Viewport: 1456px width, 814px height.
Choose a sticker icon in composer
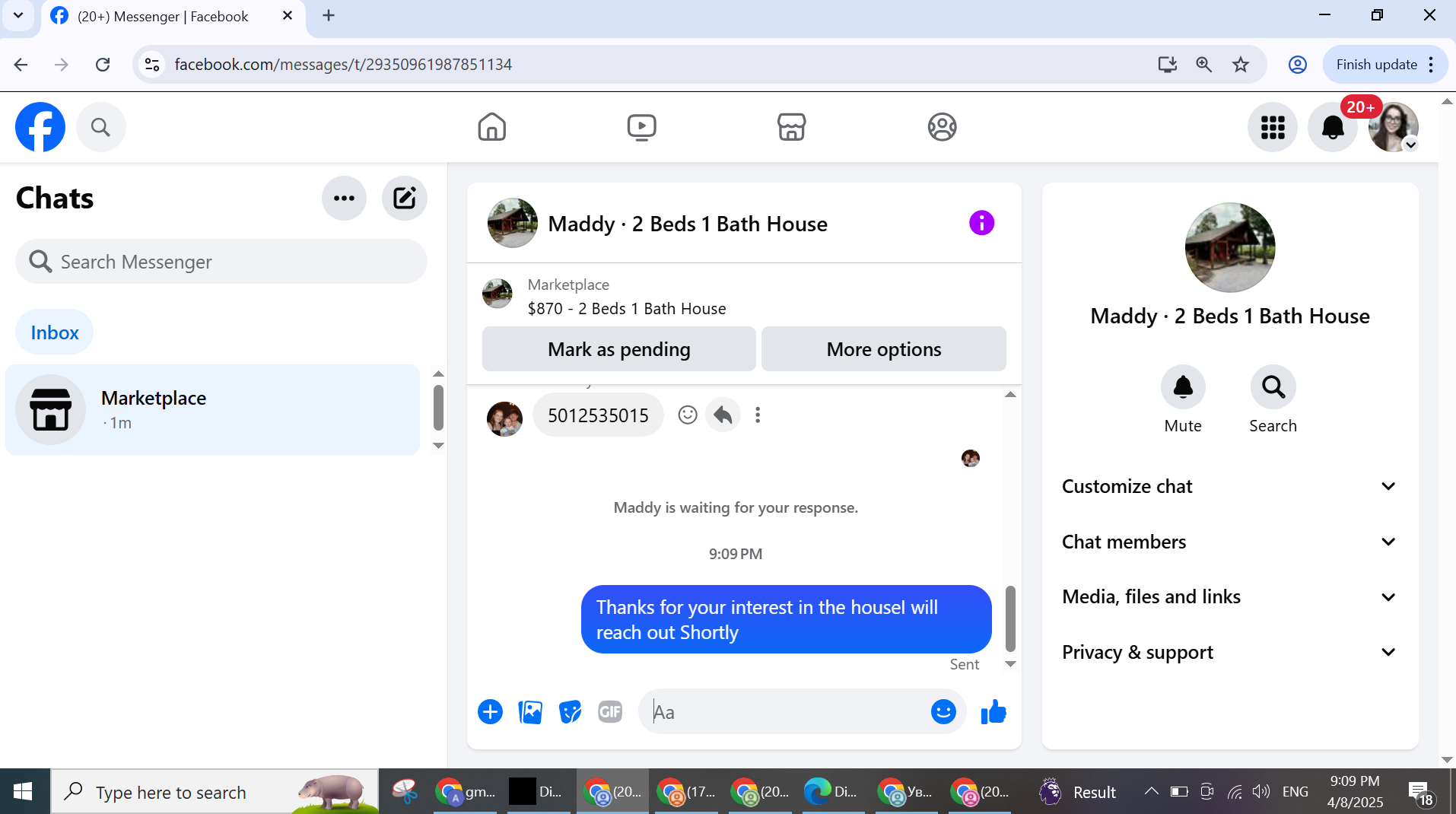pyautogui.click(x=570, y=712)
